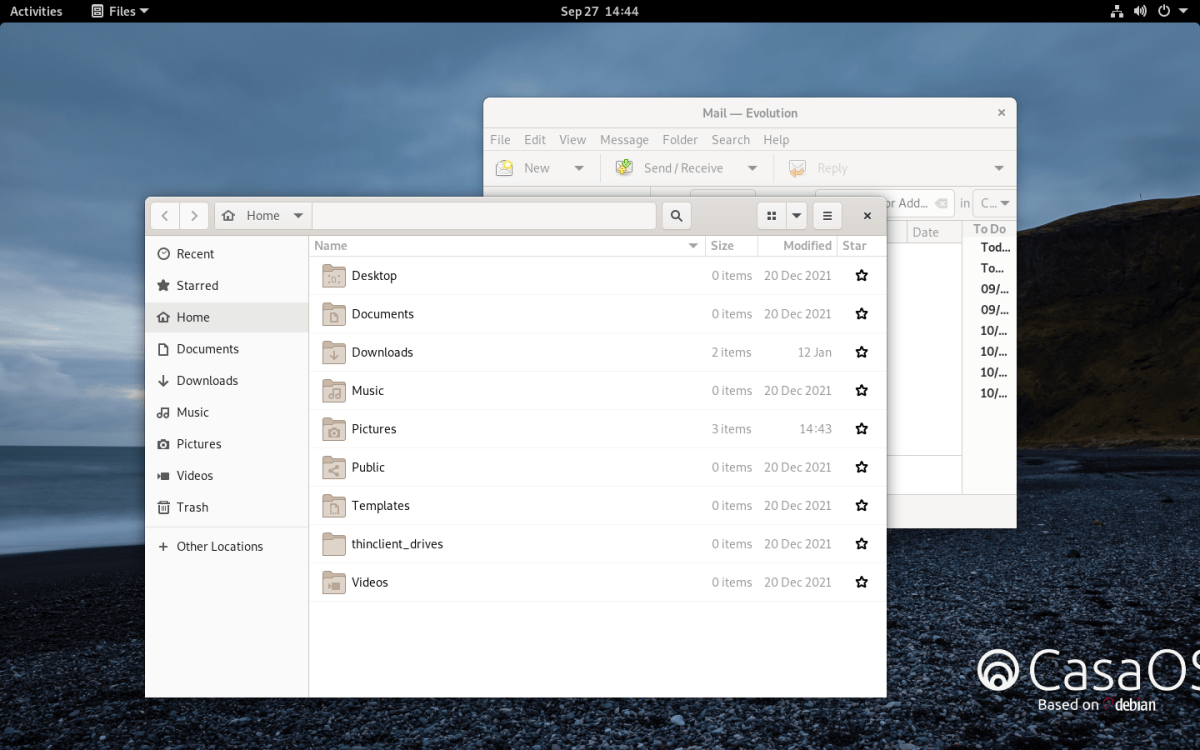Open the search scope dropdown in Evolution
The width and height of the screenshot is (1200, 750).
995,203
